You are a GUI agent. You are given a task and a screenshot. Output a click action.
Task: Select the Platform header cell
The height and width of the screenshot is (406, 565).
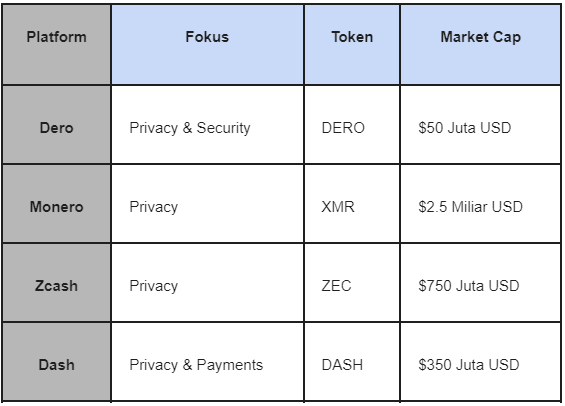coord(57,45)
